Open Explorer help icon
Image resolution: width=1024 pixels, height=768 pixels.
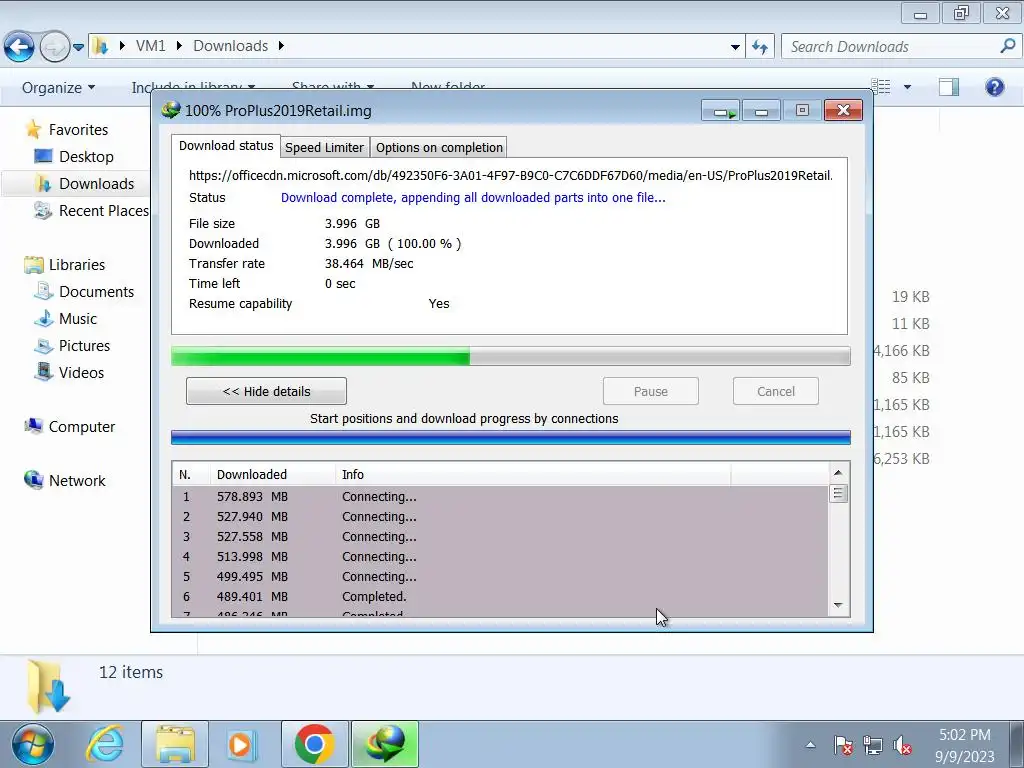(995, 87)
